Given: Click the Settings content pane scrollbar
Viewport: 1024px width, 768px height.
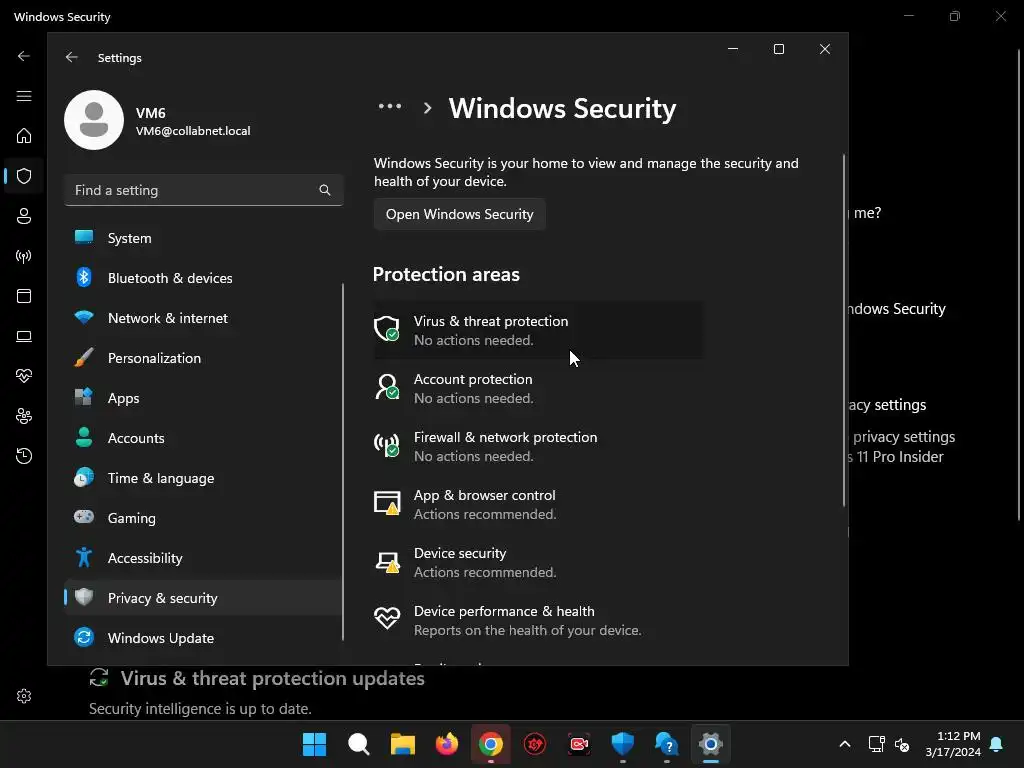Looking at the screenshot, I should coord(843,330).
